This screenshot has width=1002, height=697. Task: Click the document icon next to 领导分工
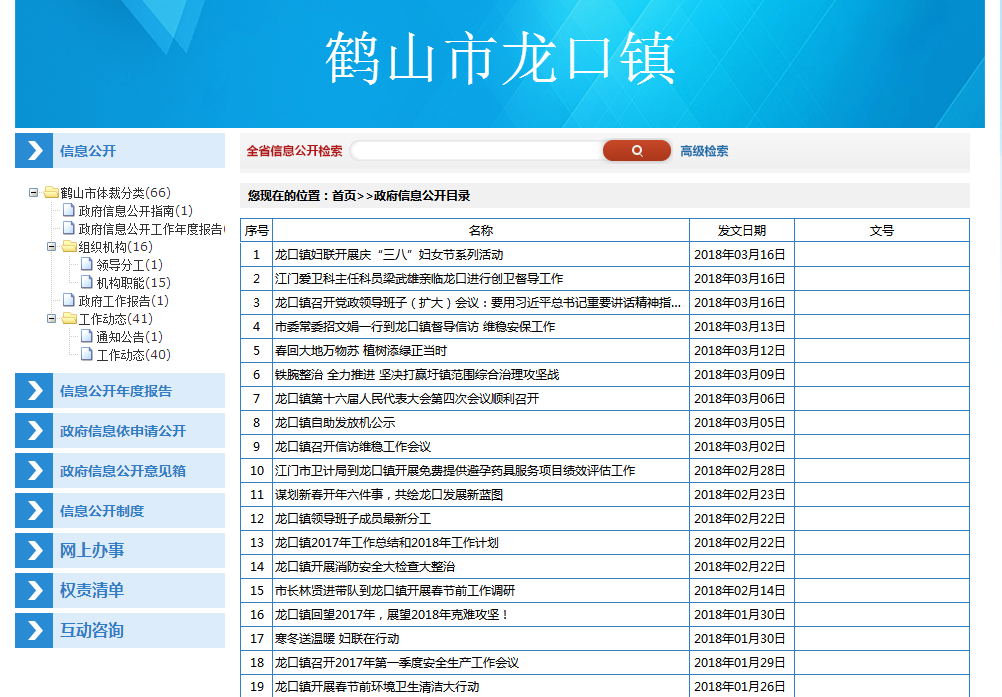[x=87, y=265]
